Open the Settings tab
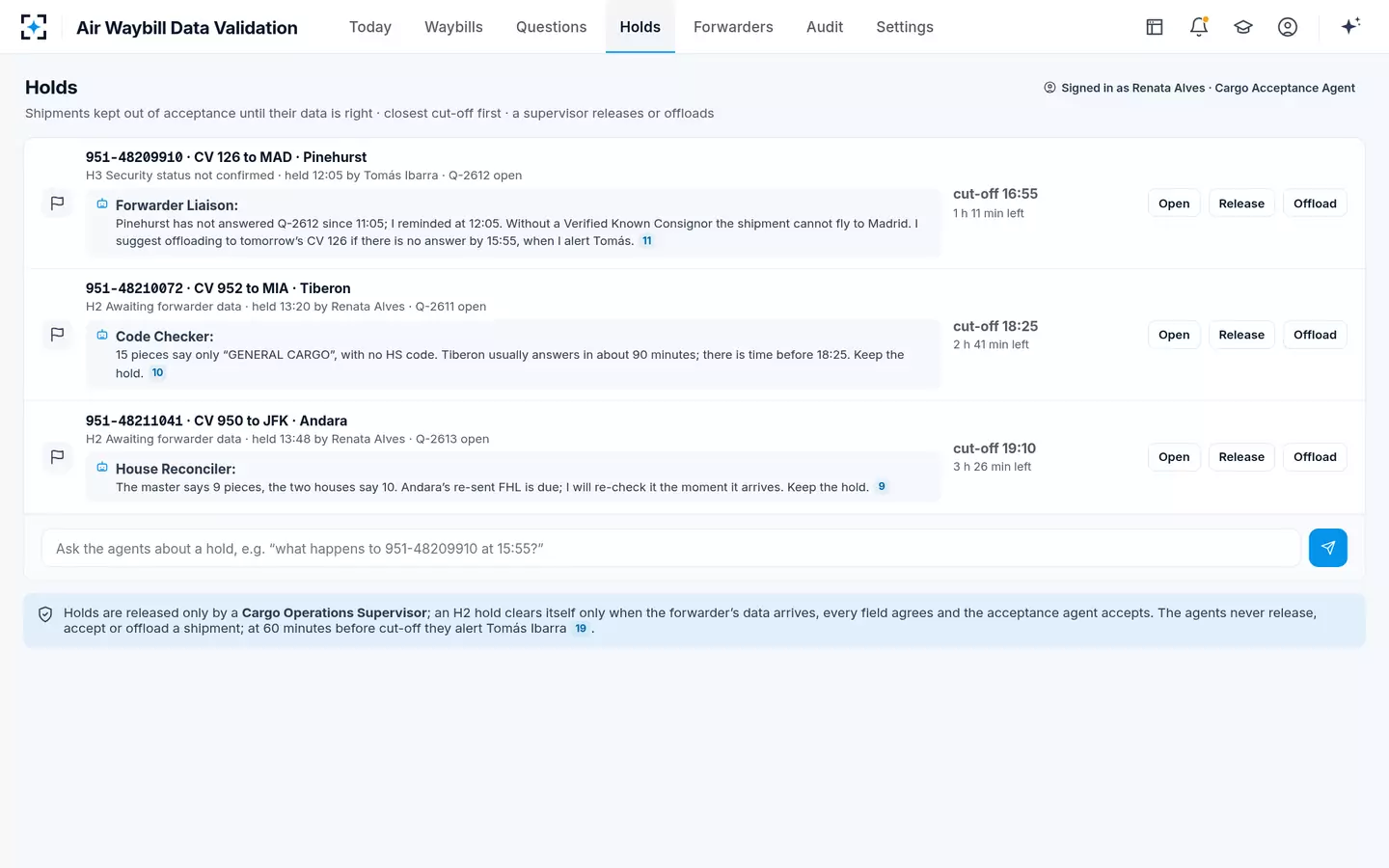 pyautogui.click(x=905, y=27)
